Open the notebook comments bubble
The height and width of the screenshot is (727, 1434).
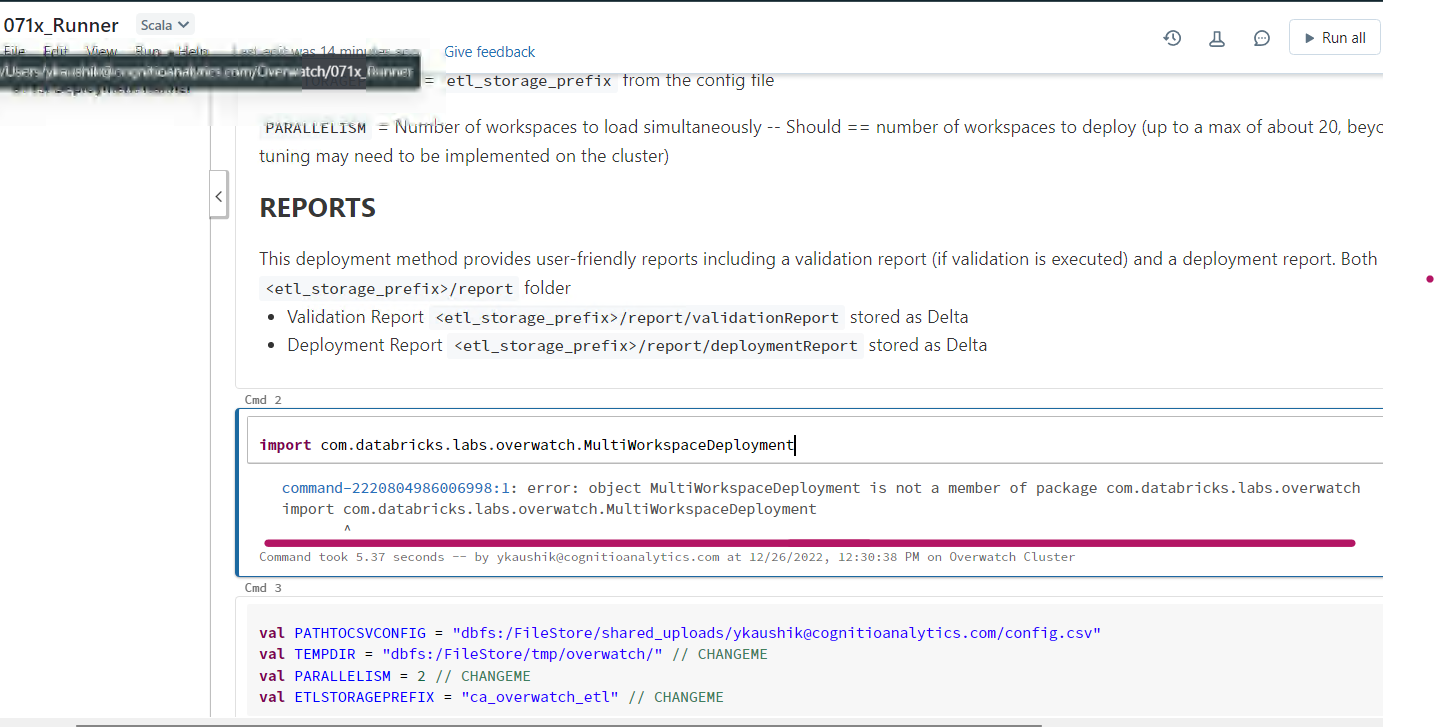pos(1261,37)
